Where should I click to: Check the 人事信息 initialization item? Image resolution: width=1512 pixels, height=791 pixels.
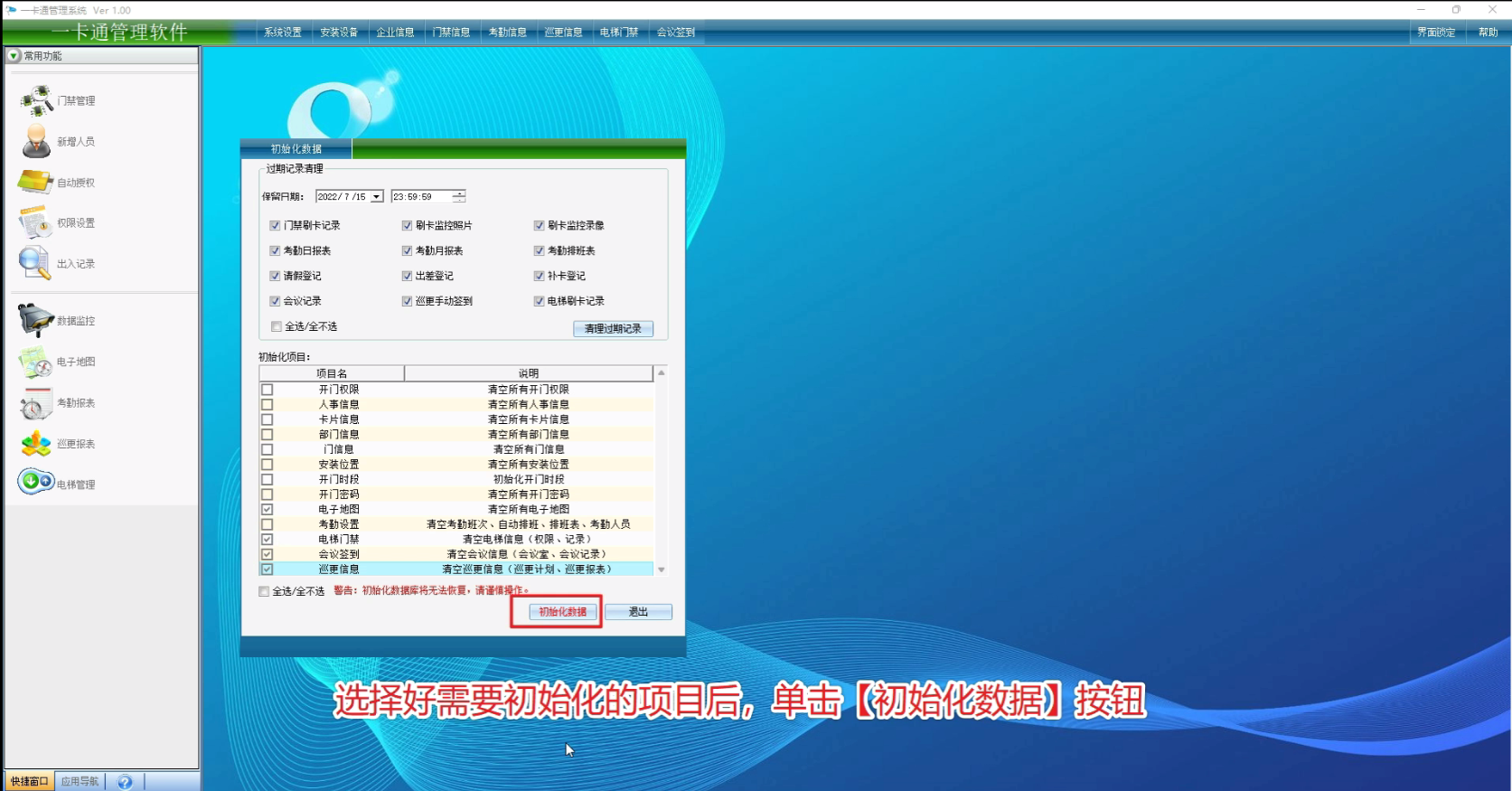click(x=268, y=405)
